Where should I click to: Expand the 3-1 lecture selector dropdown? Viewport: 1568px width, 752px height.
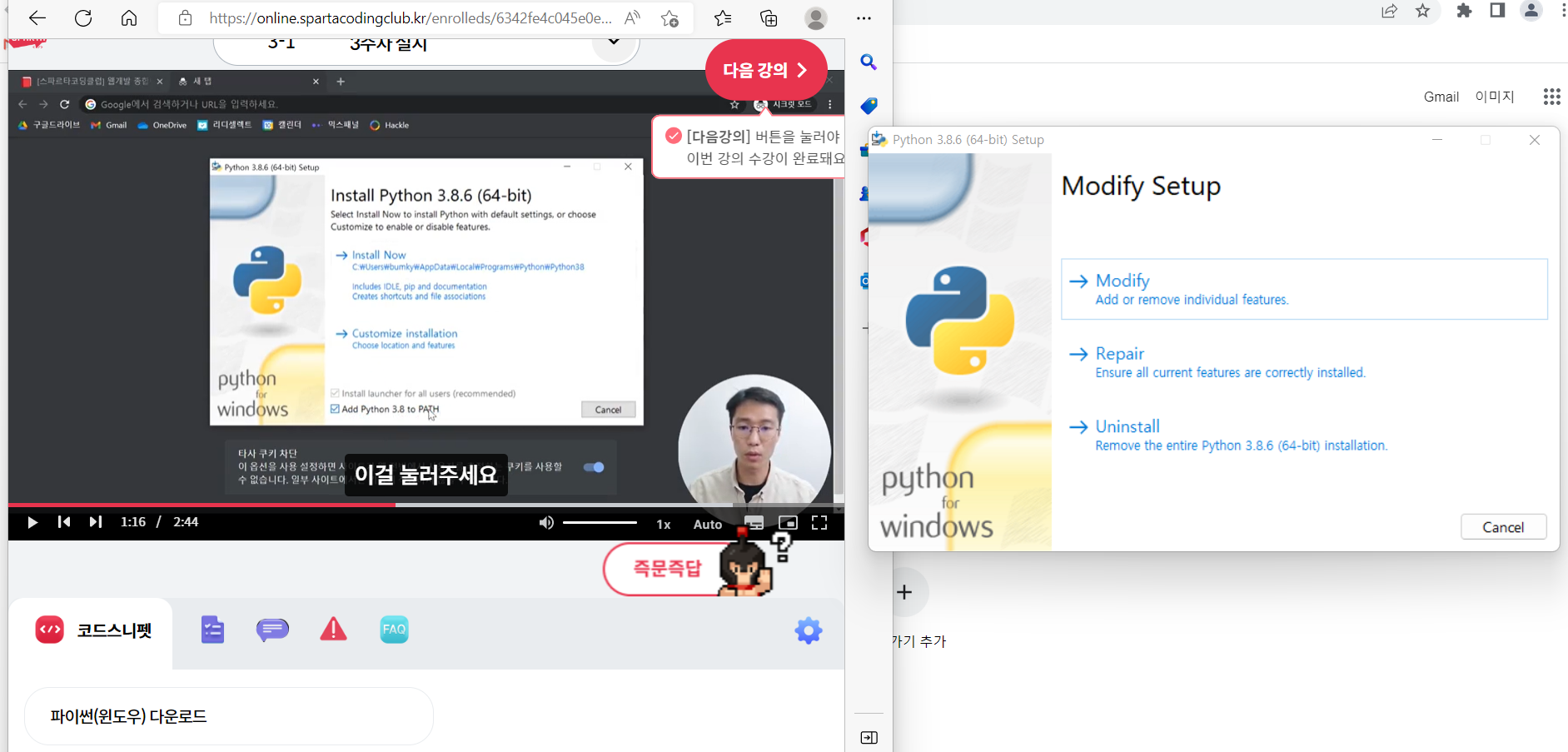tap(614, 42)
